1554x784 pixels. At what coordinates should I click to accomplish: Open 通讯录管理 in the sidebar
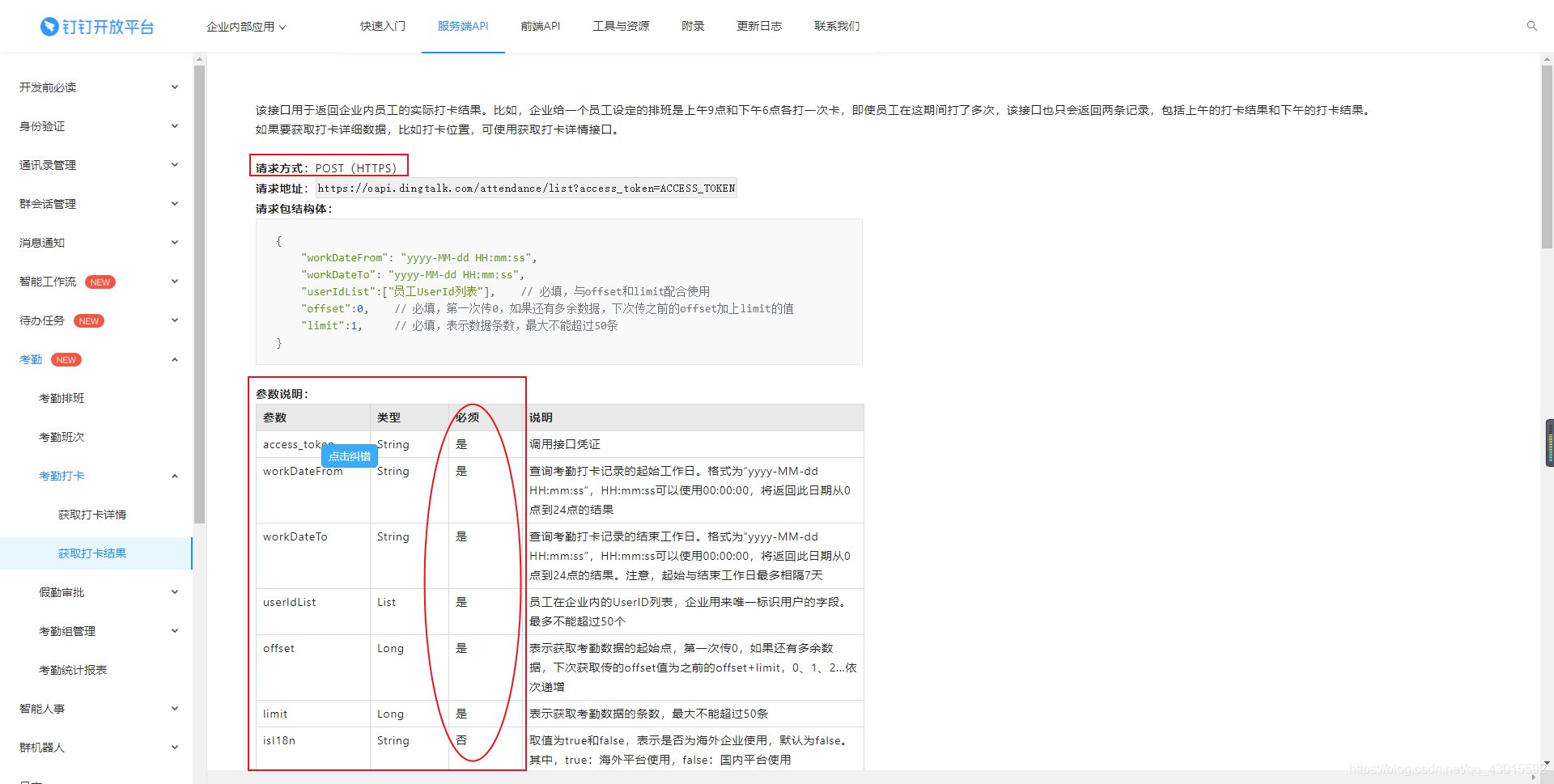pos(48,165)
